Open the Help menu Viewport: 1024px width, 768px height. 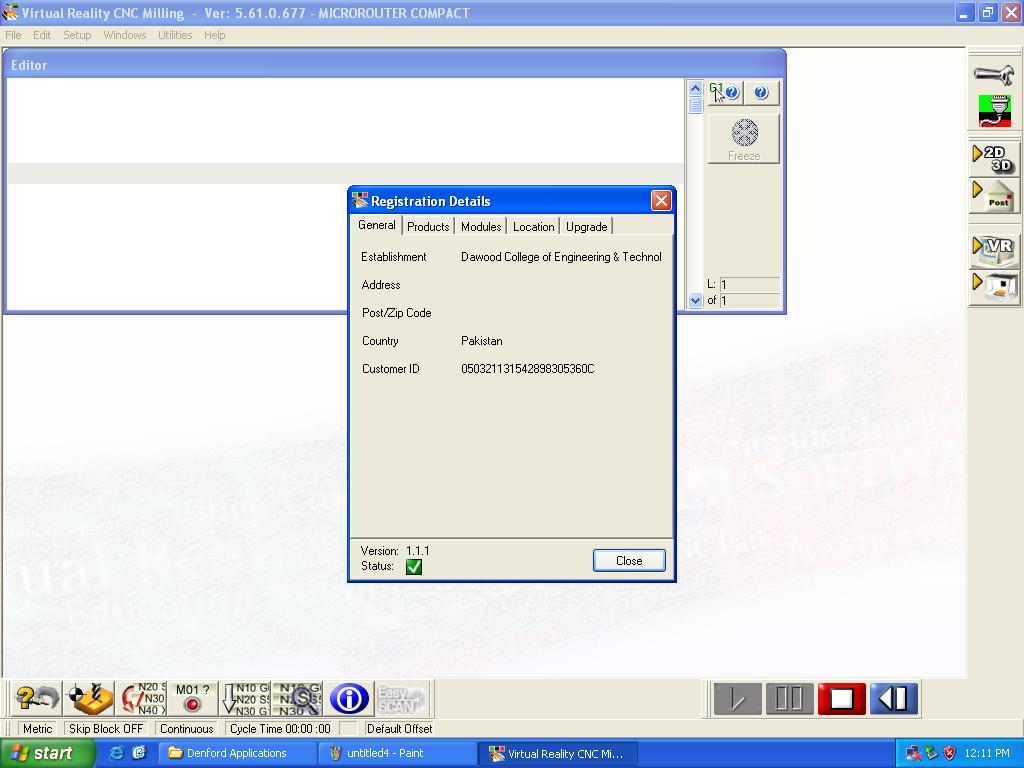click(x=214, y=35)
